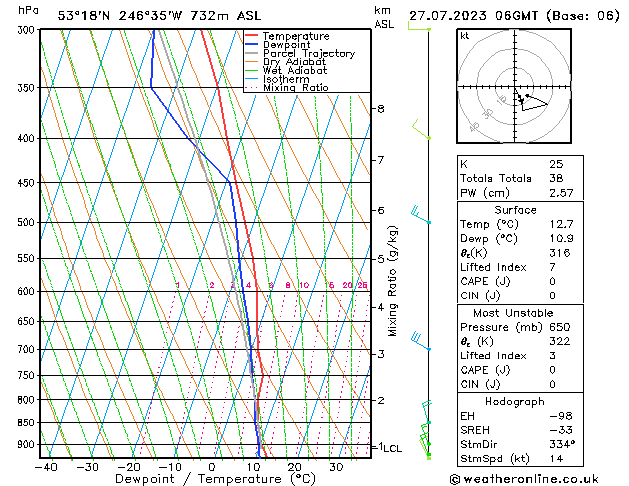
Task: Click the wind barb at 850 hPa
Action: [x=426, y=412]
